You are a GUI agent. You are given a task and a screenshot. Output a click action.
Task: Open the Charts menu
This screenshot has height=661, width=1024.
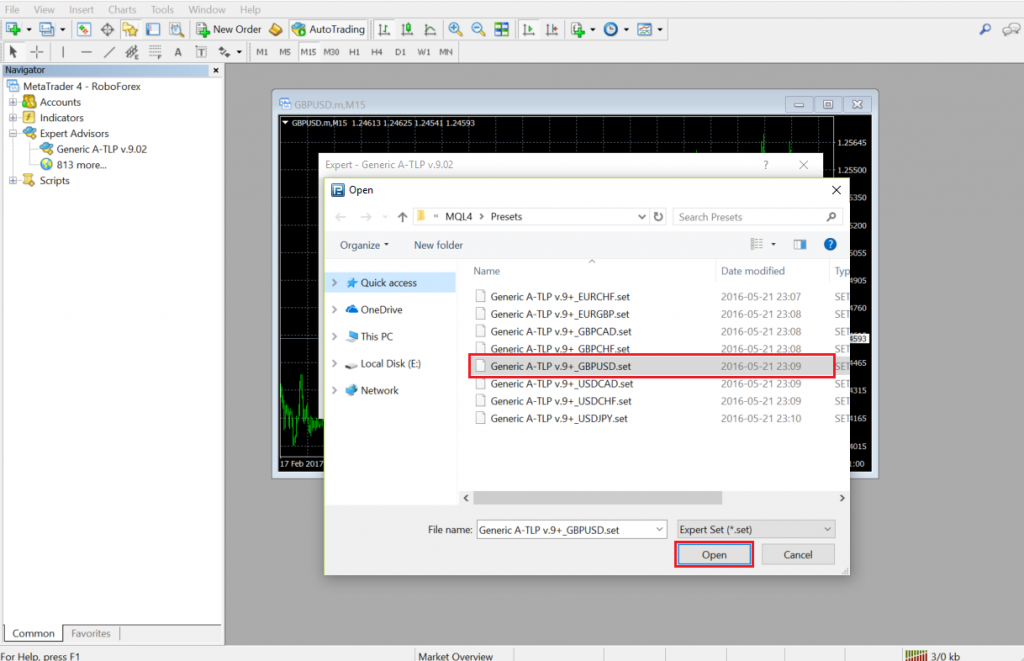(122, 10)
